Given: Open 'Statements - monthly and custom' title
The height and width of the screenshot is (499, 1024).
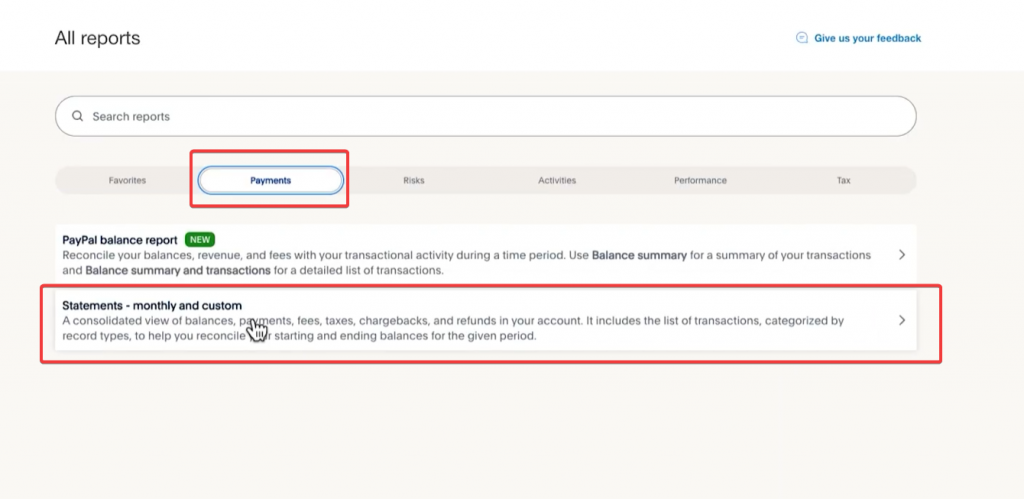Looking at the screenshot, I should (152, 305).
